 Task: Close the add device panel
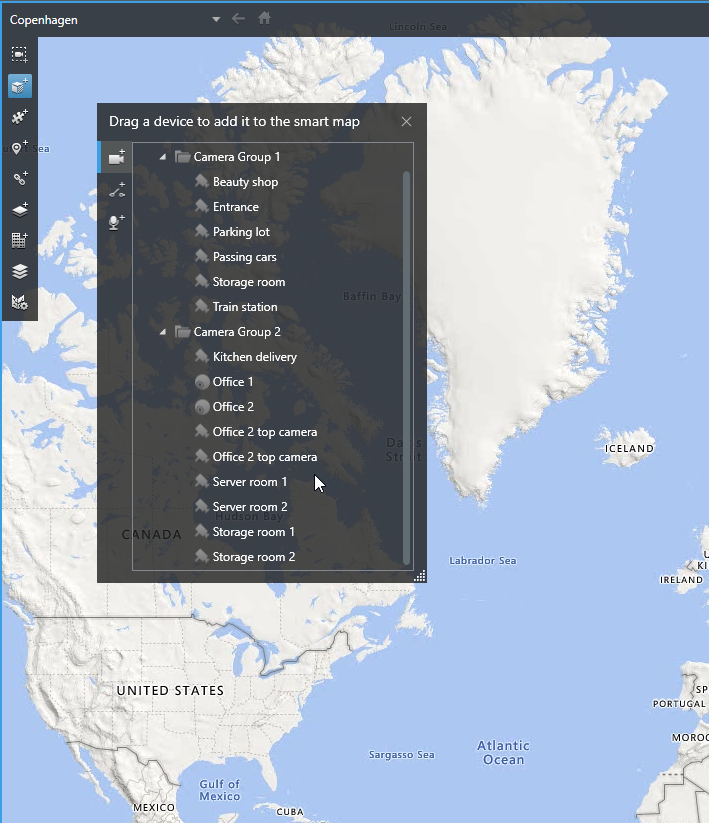pyautogui.click(x=406, y=121)
